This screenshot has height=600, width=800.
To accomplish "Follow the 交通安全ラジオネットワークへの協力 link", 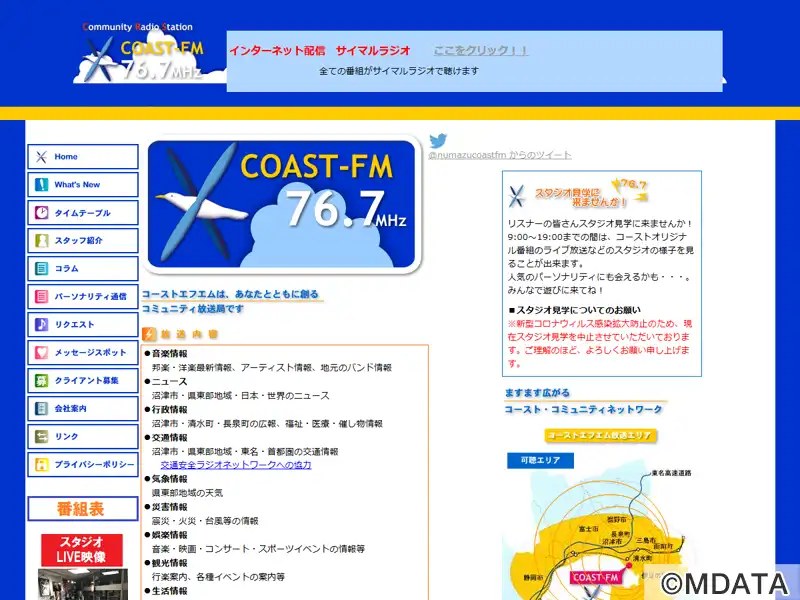I will pyautogui.click(x=236, y=465).
